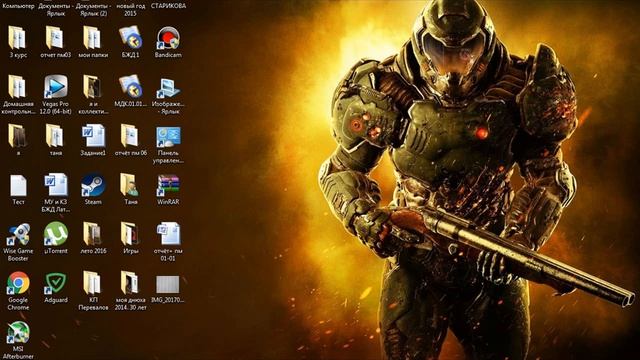640x360 pixels.
Task: Open the Изображе... - Ярлык shortcut
Action: coord(168,87)
